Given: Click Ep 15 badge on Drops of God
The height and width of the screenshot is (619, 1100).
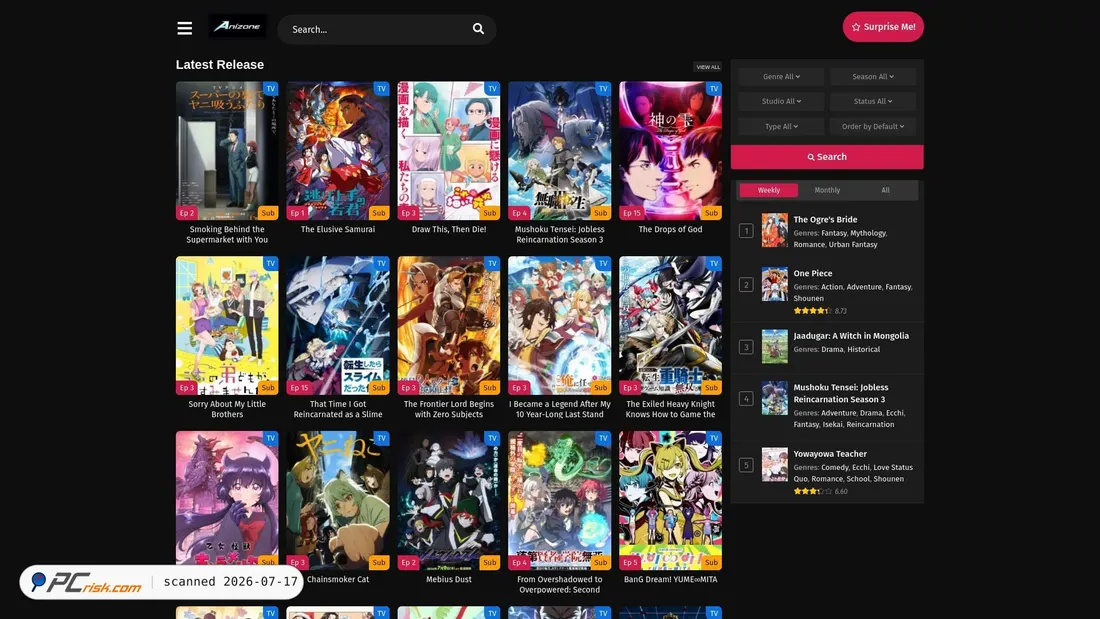Looking at the screenshot, I should click(x=633, y=213).
